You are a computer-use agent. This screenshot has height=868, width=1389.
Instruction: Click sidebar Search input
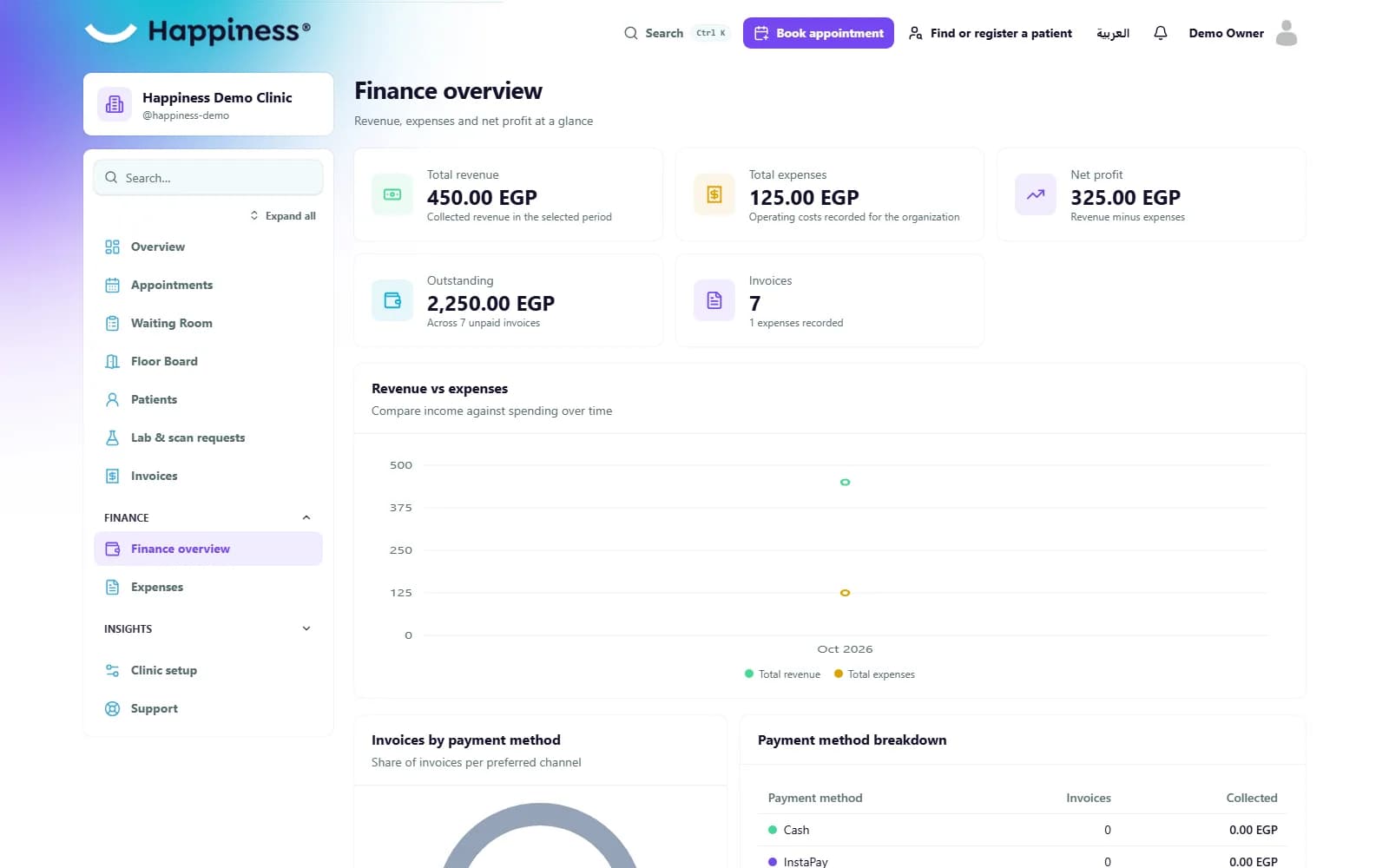pyautogui.click(x=208, y=177)
